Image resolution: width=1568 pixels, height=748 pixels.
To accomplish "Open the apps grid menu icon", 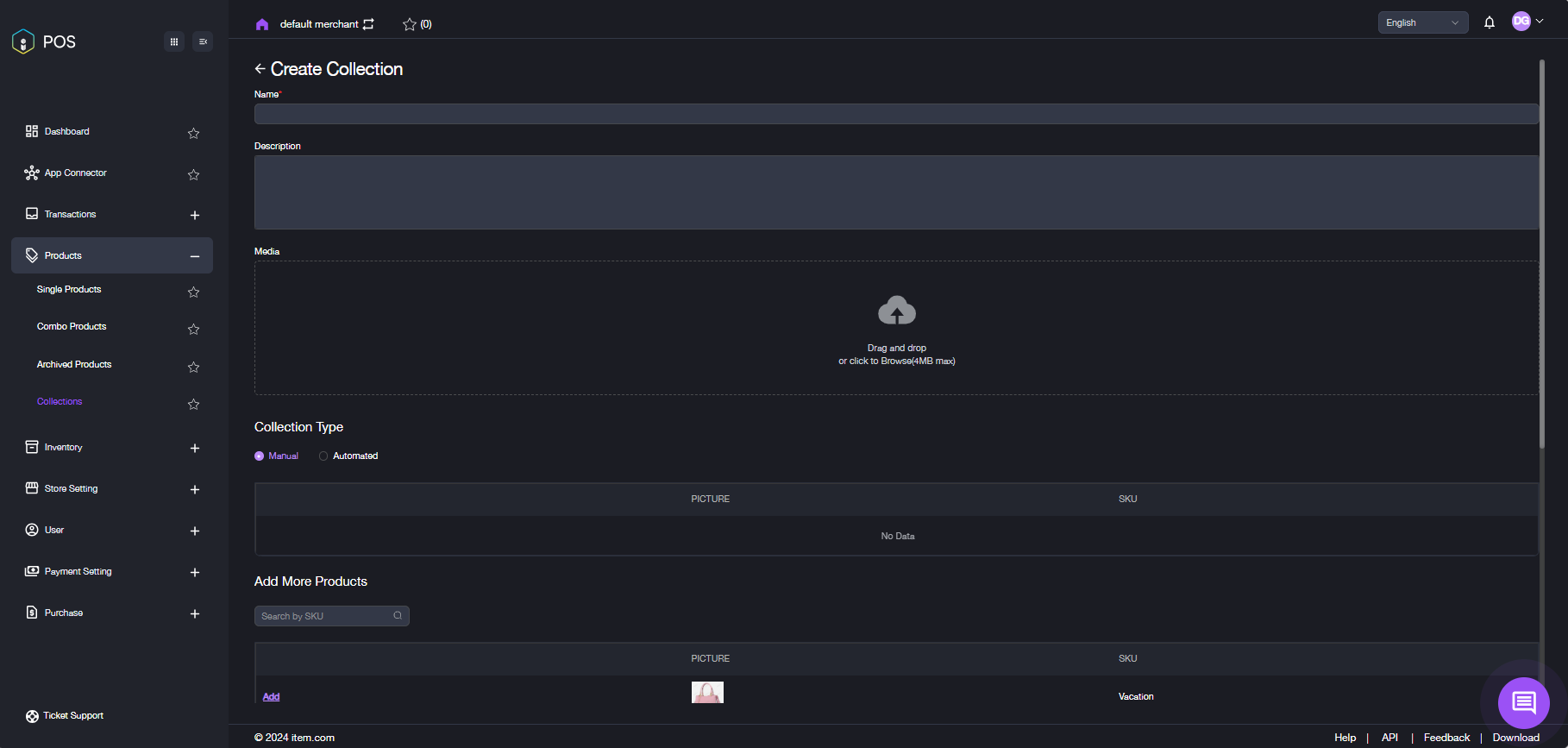I will pos(174,41).
